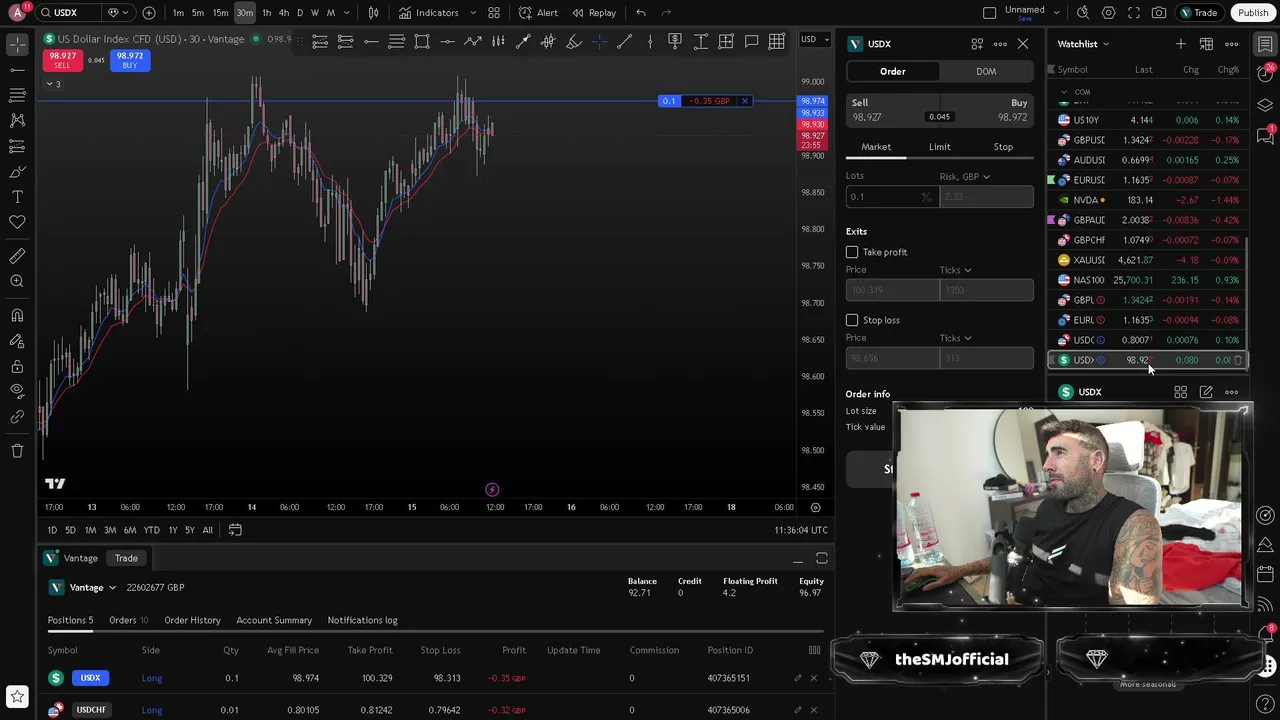This screenshot has height=720, width=1280.
Task: Close the USDX position with X
Action: (813, 678)
